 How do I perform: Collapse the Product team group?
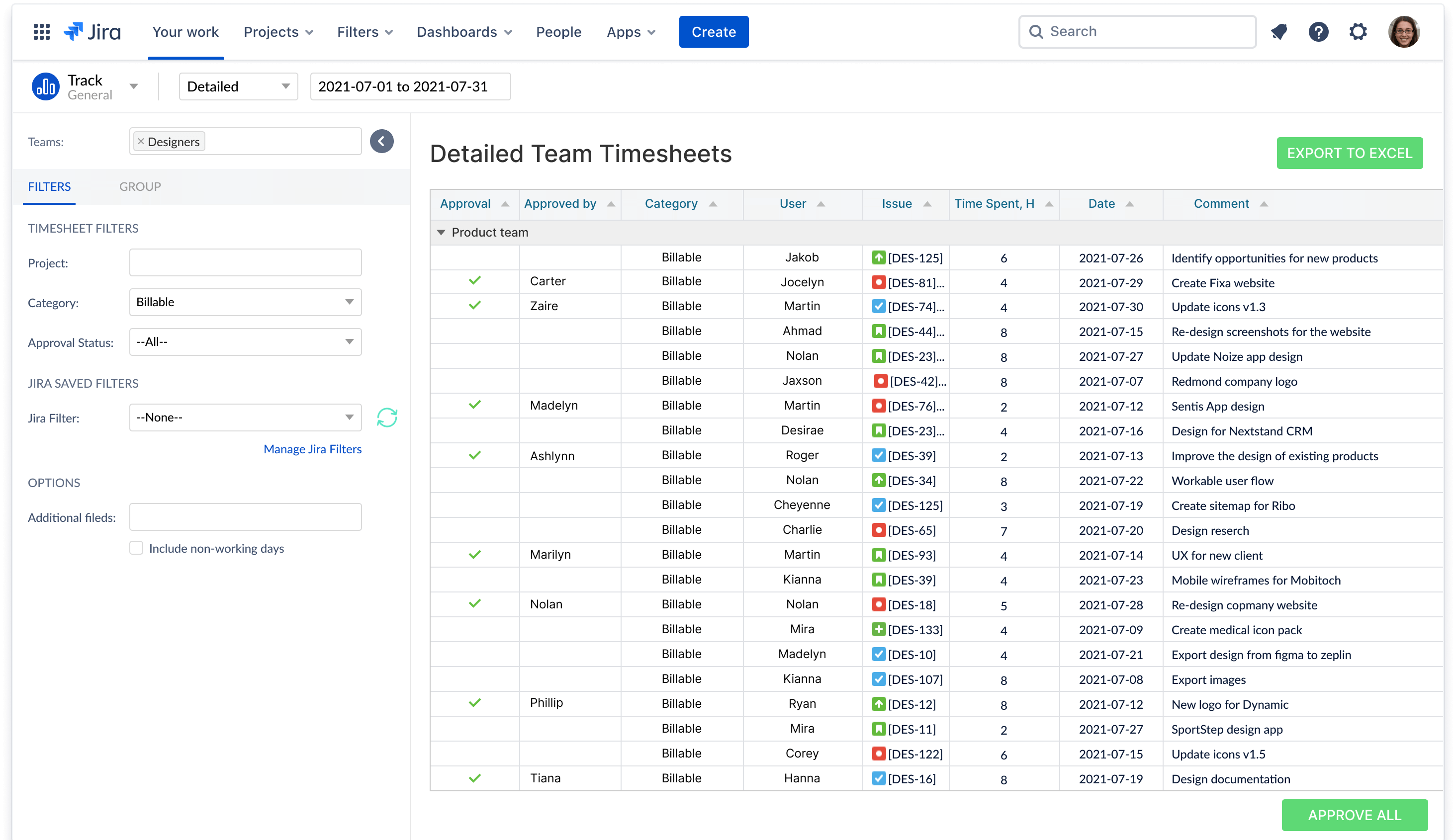coord(441,233)
